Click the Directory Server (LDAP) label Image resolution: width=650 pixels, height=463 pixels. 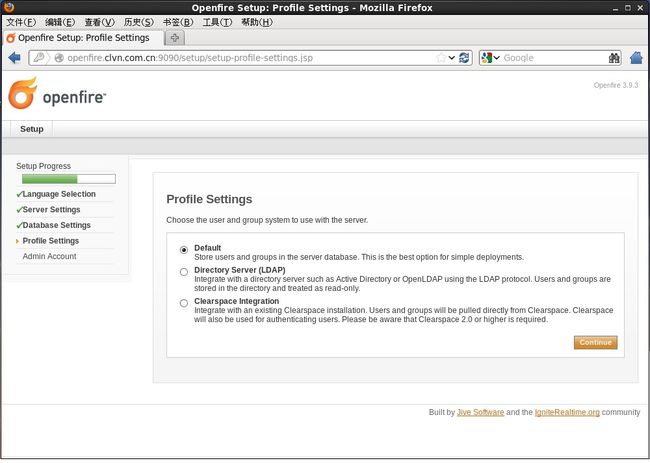240,270
